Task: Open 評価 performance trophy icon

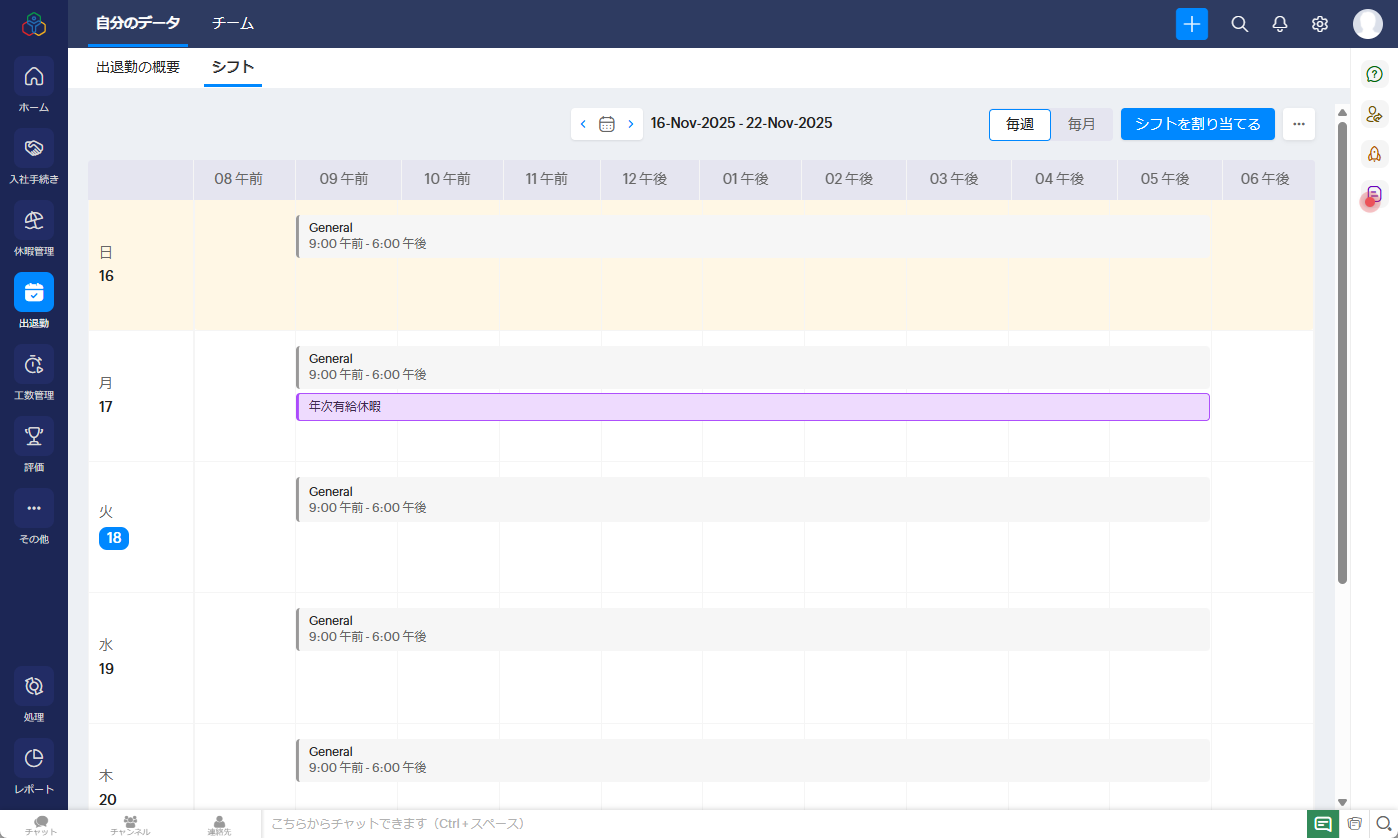Action: (x=34, y=437)
